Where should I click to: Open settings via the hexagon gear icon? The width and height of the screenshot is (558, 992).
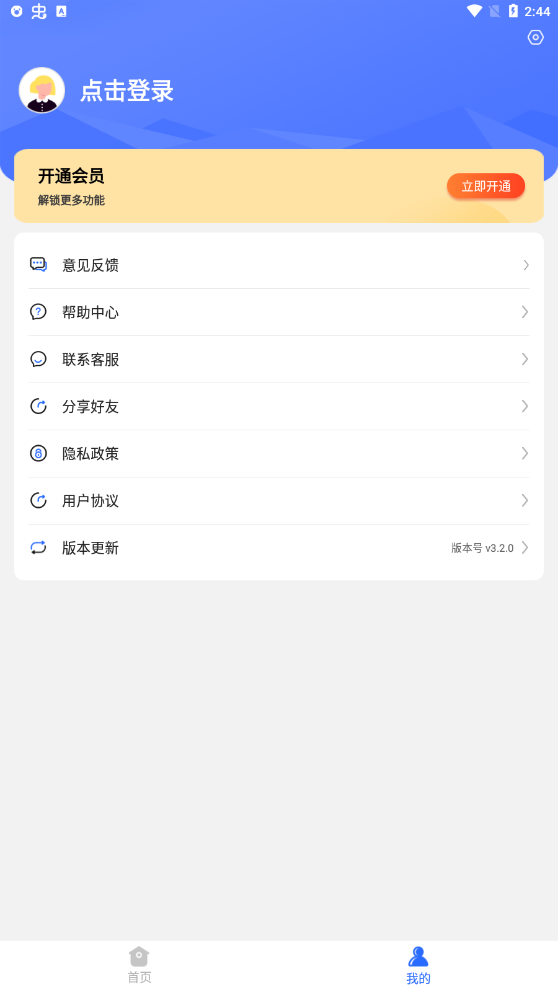tap(535, 37)
